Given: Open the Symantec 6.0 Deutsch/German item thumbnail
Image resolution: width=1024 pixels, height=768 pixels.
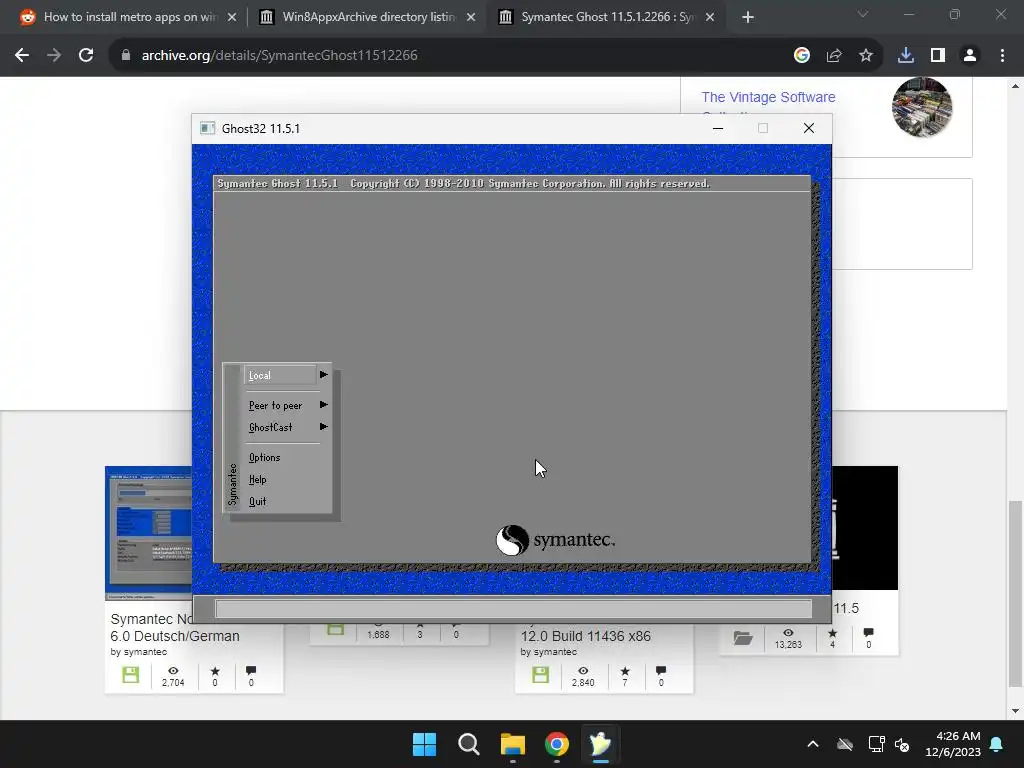Looking at the screenshot, I should click(x=149, y=533).
